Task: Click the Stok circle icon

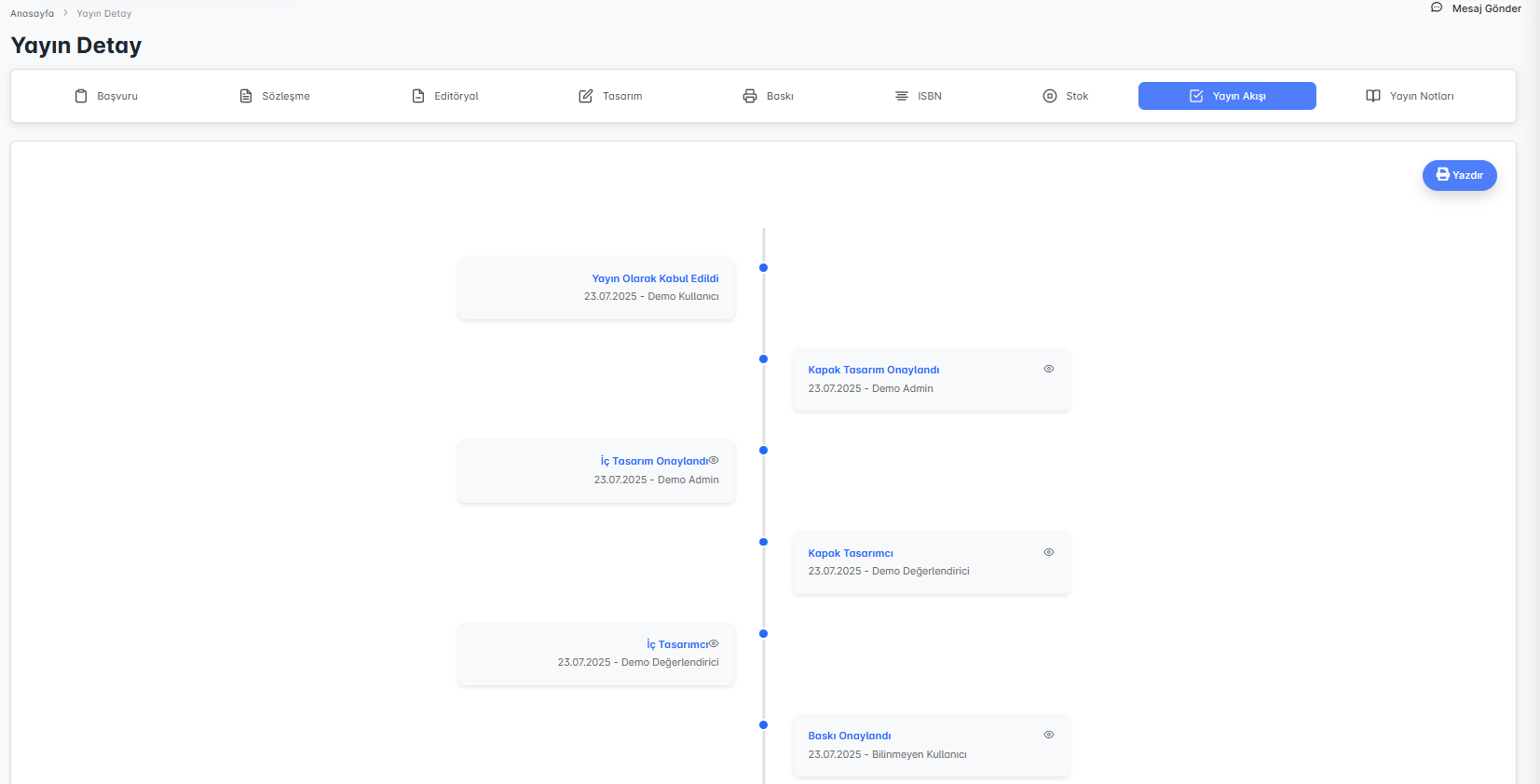Action: click(1050, 96)
